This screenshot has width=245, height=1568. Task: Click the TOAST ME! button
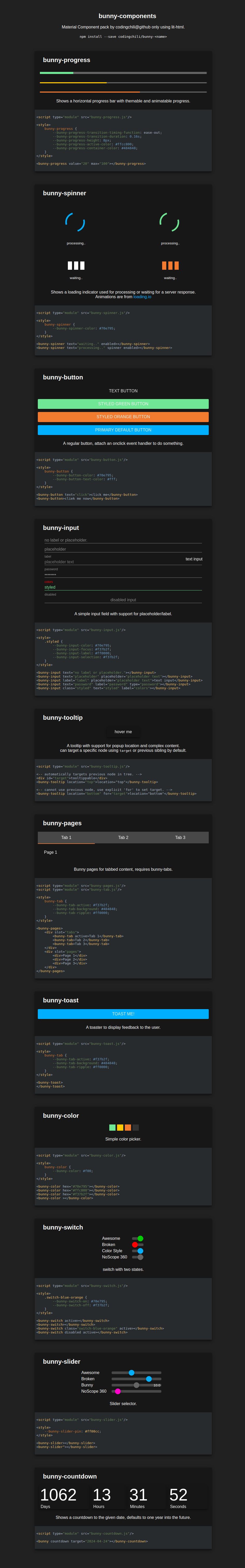click(x=123, y=1014)
